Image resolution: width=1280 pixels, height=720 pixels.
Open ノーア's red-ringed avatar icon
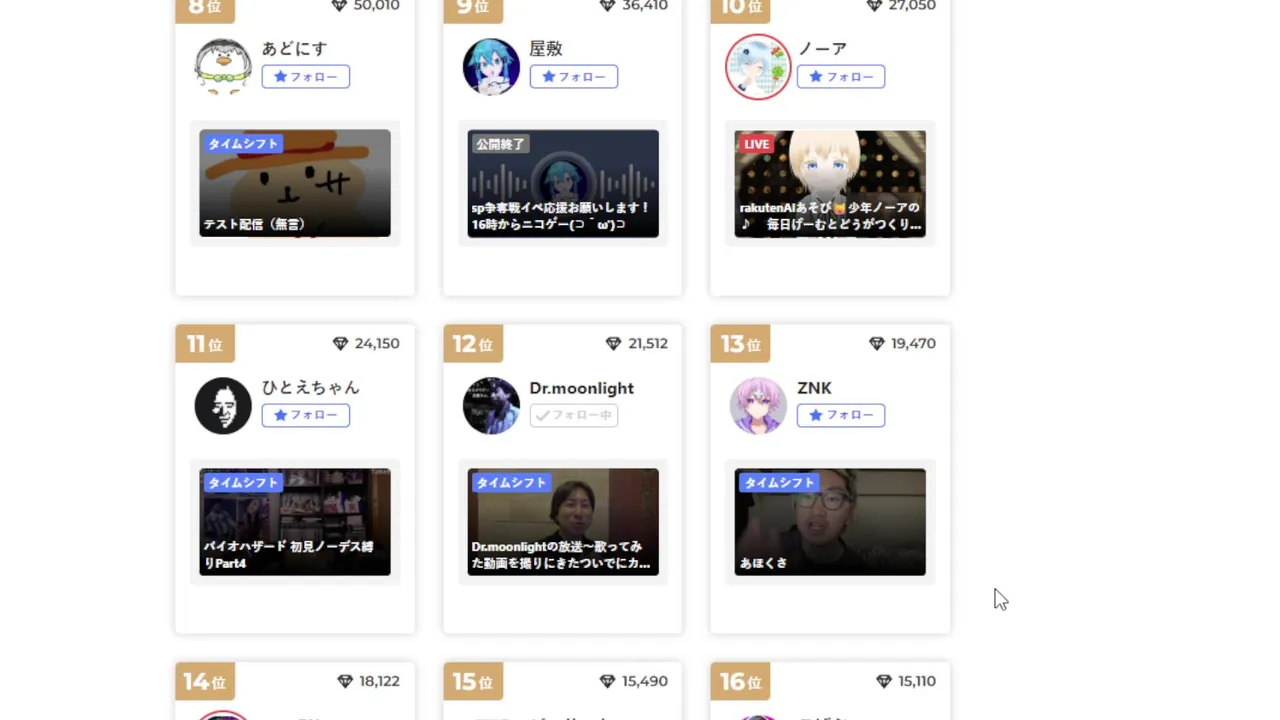tap(758, 67)
